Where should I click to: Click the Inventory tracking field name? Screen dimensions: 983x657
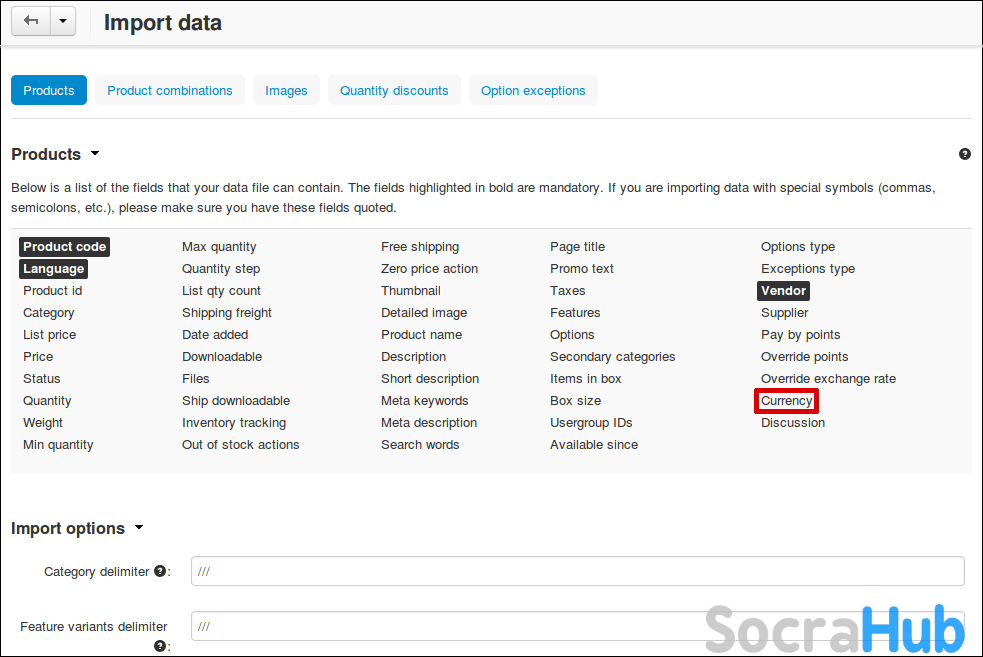pos(234,423)
